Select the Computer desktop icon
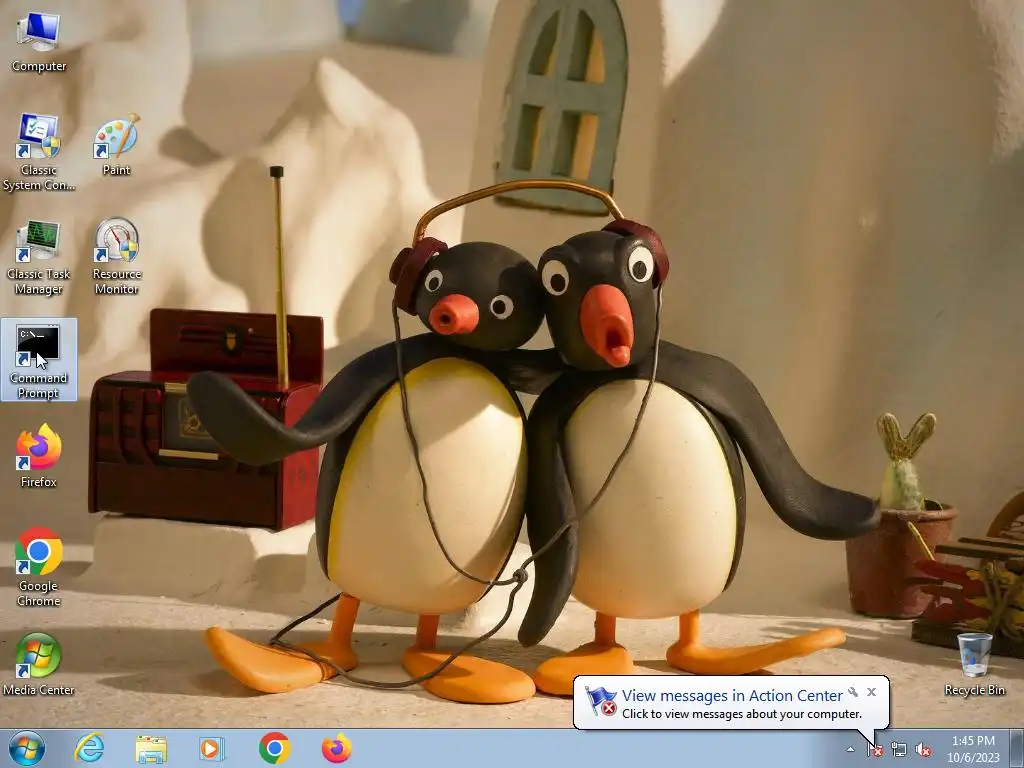 pos(39,42)
